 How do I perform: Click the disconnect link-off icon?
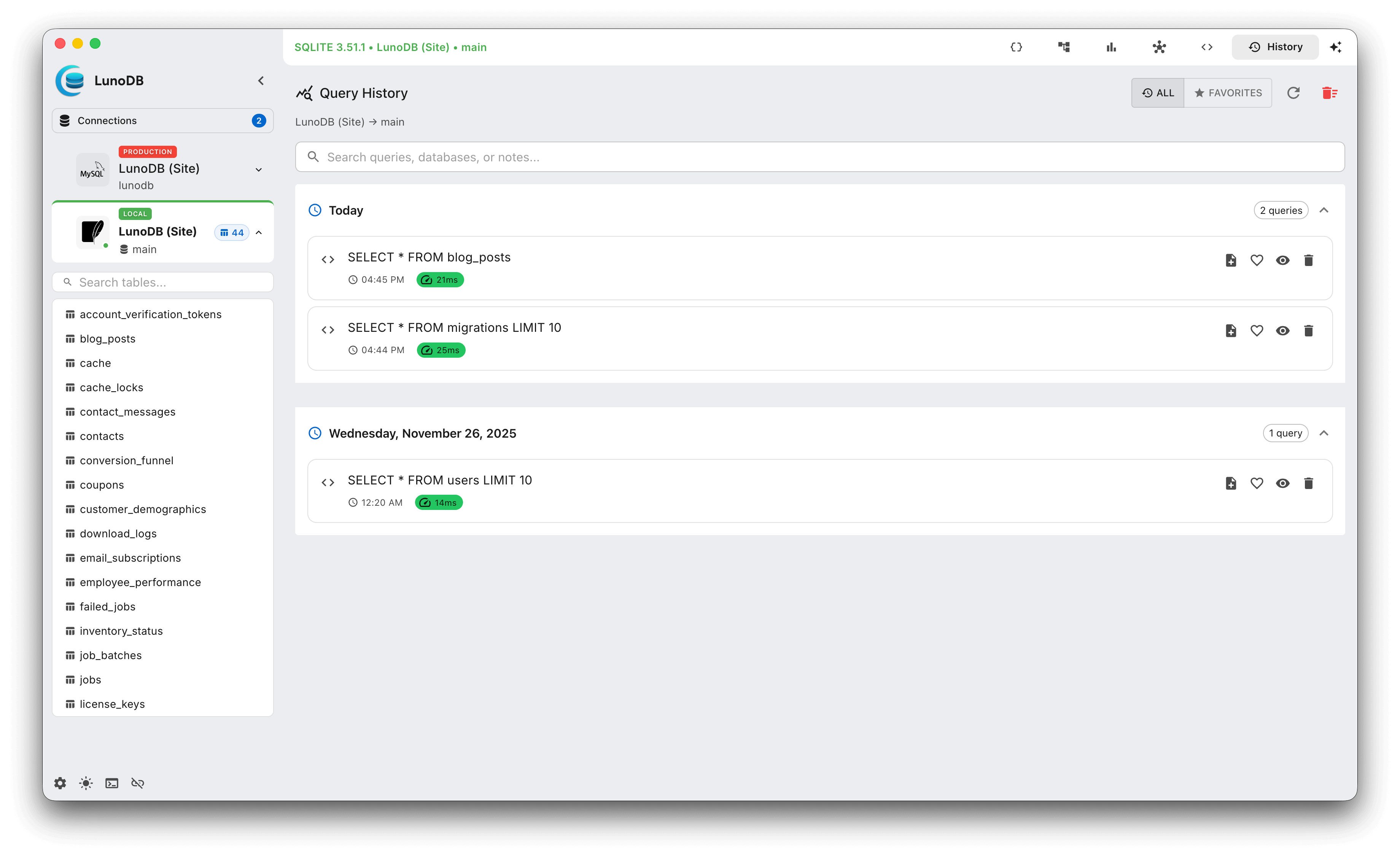[137, 783]
